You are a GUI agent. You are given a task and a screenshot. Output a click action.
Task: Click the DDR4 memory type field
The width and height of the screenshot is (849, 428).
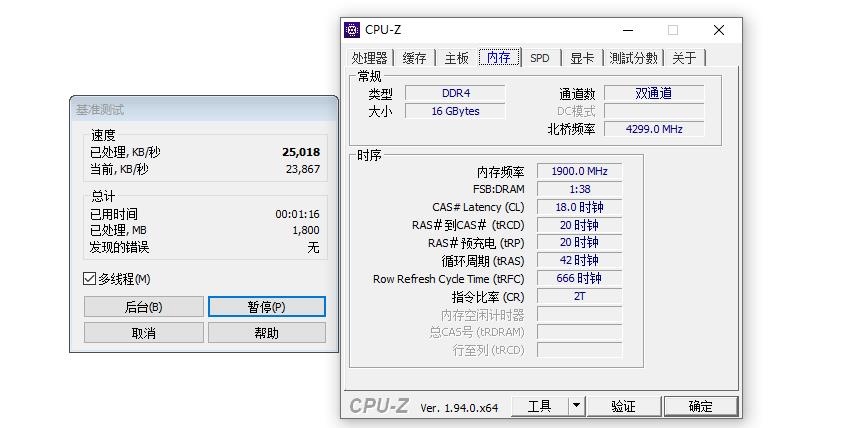click(455, 93)
